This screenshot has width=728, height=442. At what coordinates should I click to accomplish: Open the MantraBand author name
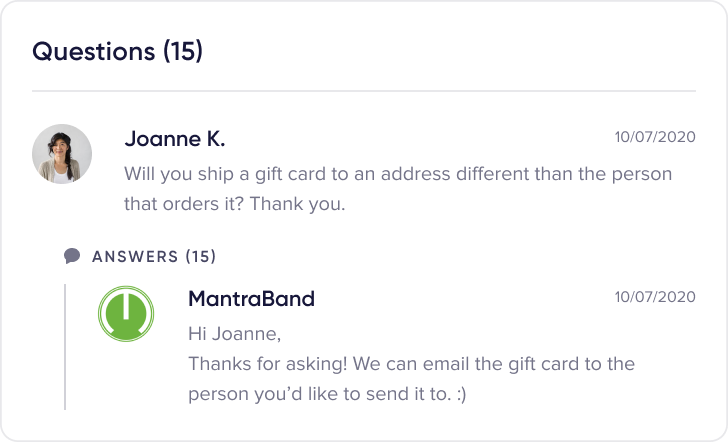[x=251, y=298]
